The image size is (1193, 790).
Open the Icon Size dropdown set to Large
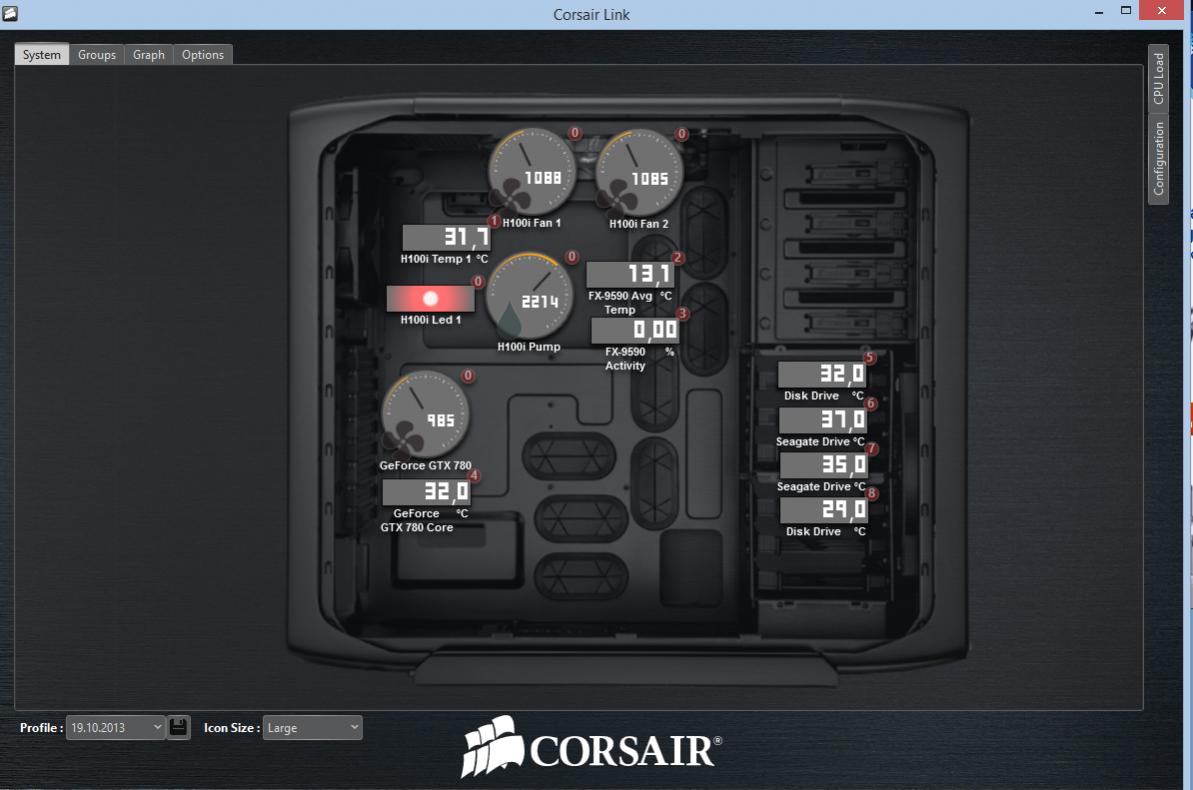(x=312, y=728)
